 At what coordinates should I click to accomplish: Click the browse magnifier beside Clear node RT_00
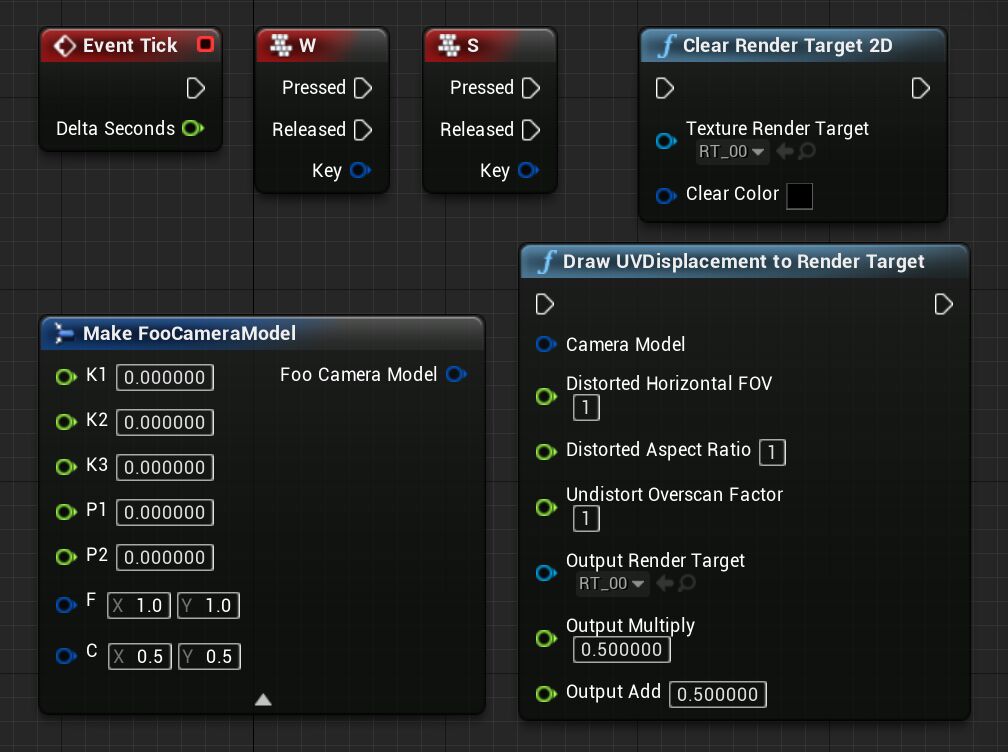tap(807, 152)
